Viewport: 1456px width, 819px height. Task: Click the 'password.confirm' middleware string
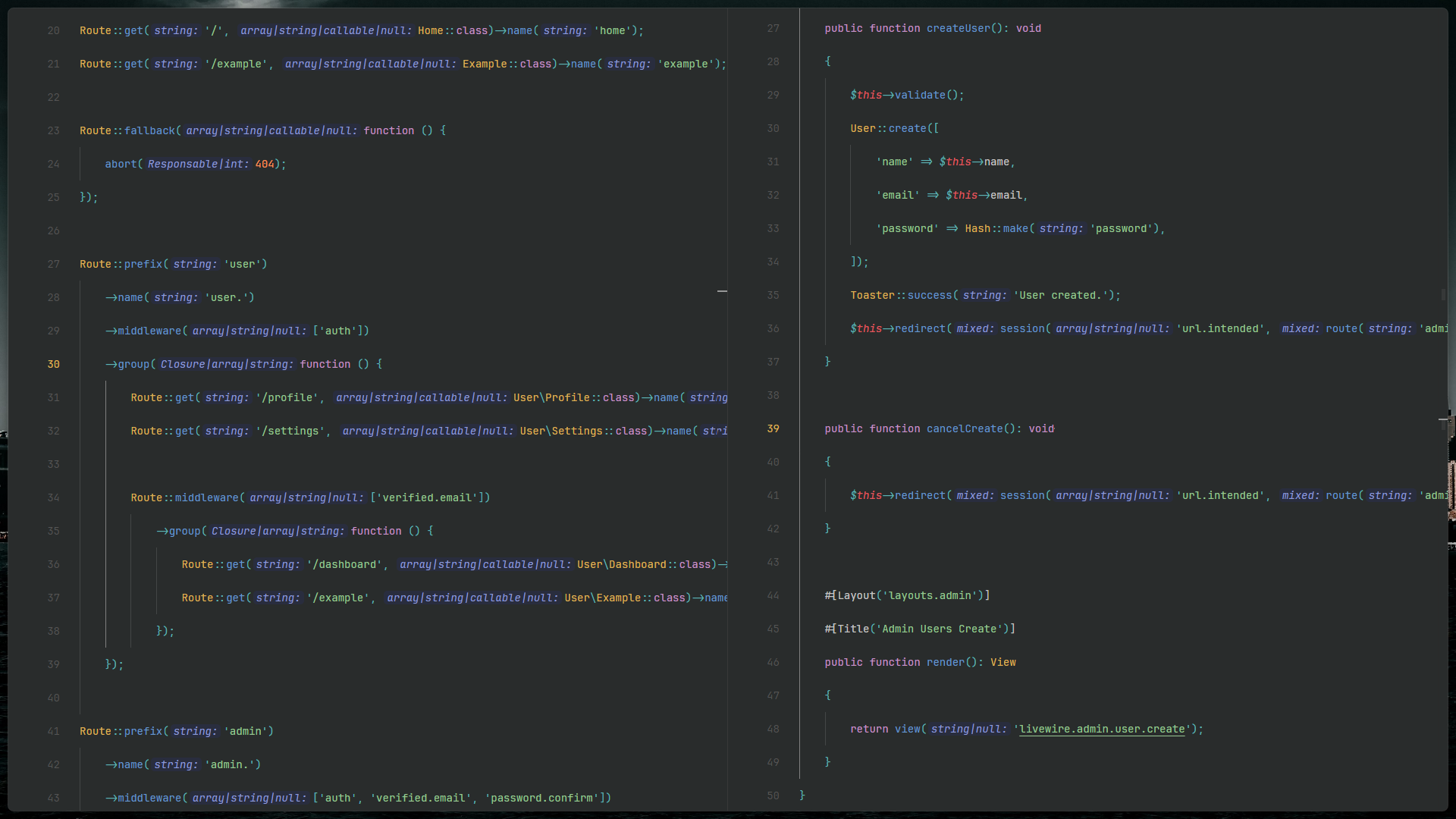click(541, 798)
